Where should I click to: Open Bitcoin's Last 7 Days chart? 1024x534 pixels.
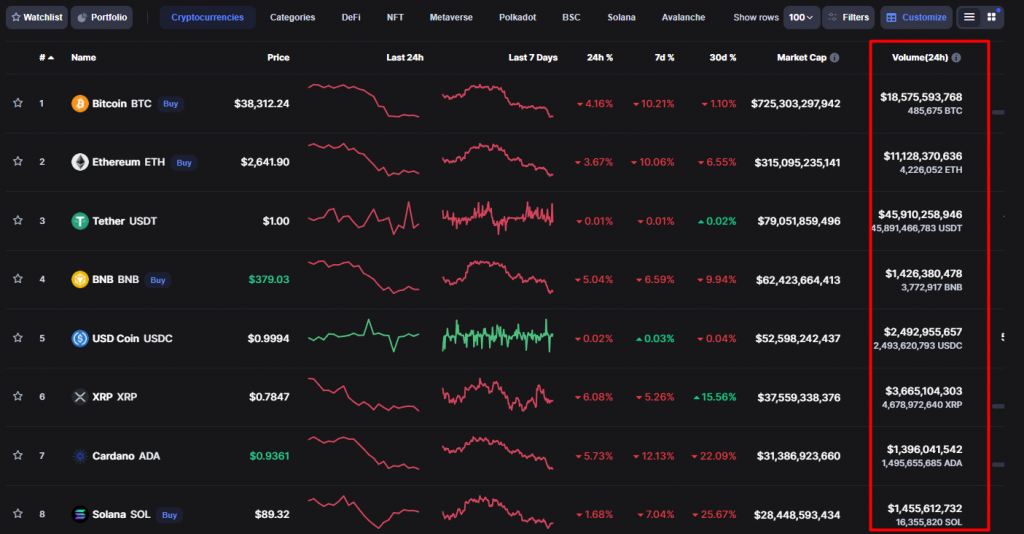[x=498, y=101]
